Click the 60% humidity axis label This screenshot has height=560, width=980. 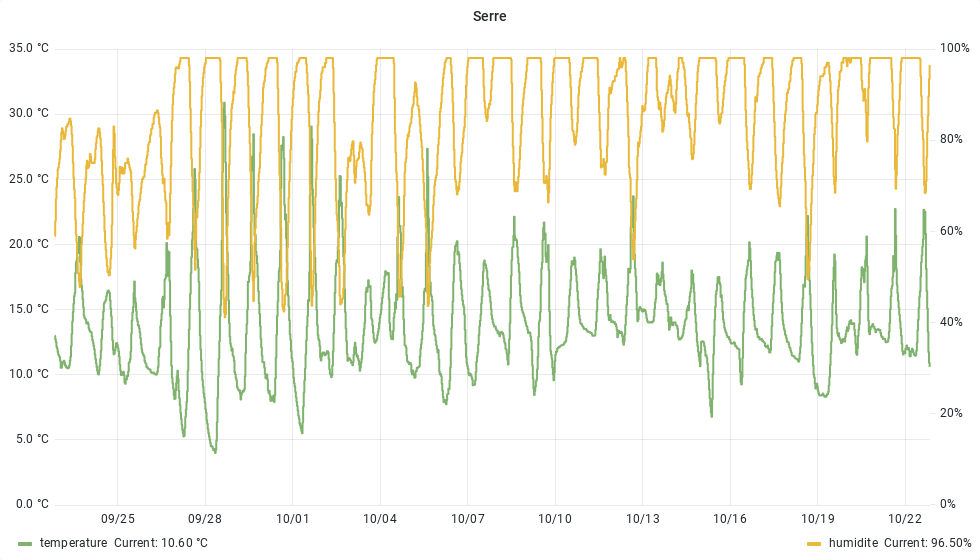pyautogui.click(x=951, y=231)
